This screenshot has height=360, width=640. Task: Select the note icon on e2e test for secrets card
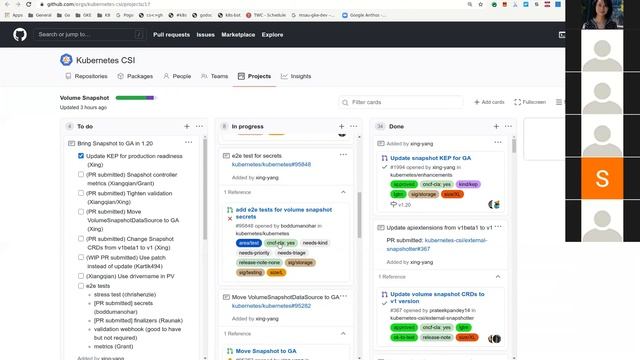[226, 156]
